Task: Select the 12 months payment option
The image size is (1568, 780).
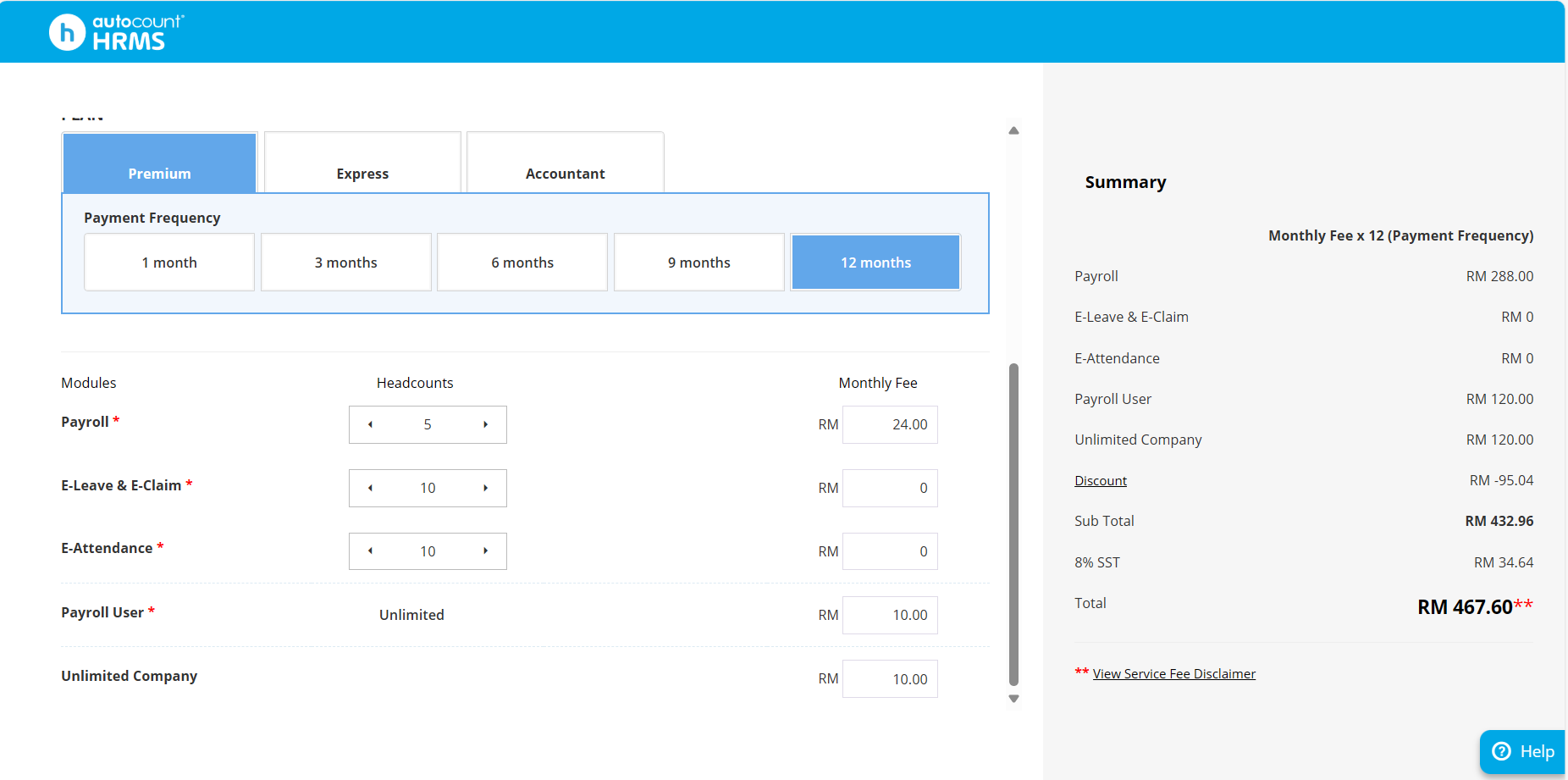Action: 875,263
